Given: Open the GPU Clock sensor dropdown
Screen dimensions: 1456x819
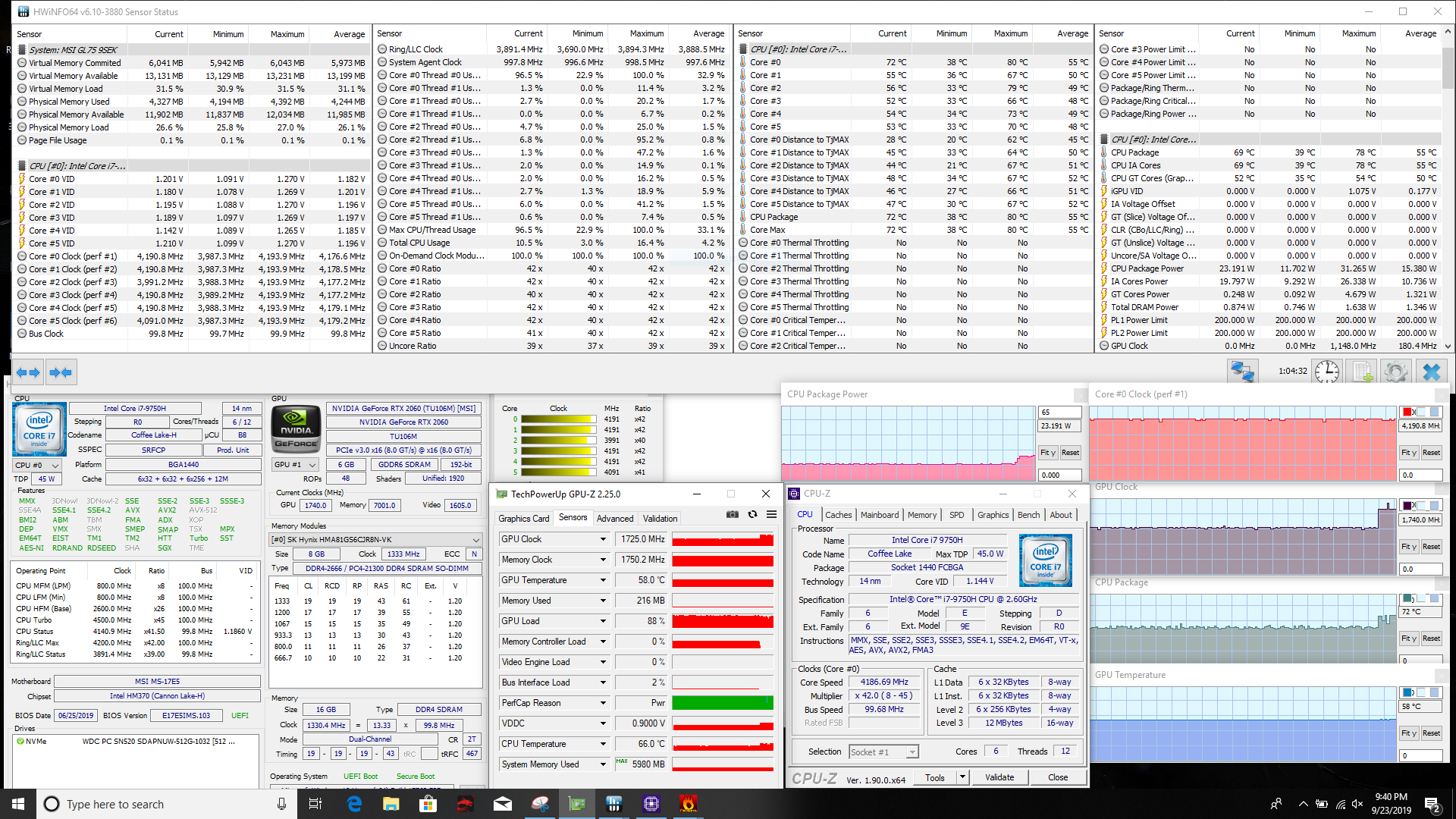Looking at the screenshot, I should [603, 539].
